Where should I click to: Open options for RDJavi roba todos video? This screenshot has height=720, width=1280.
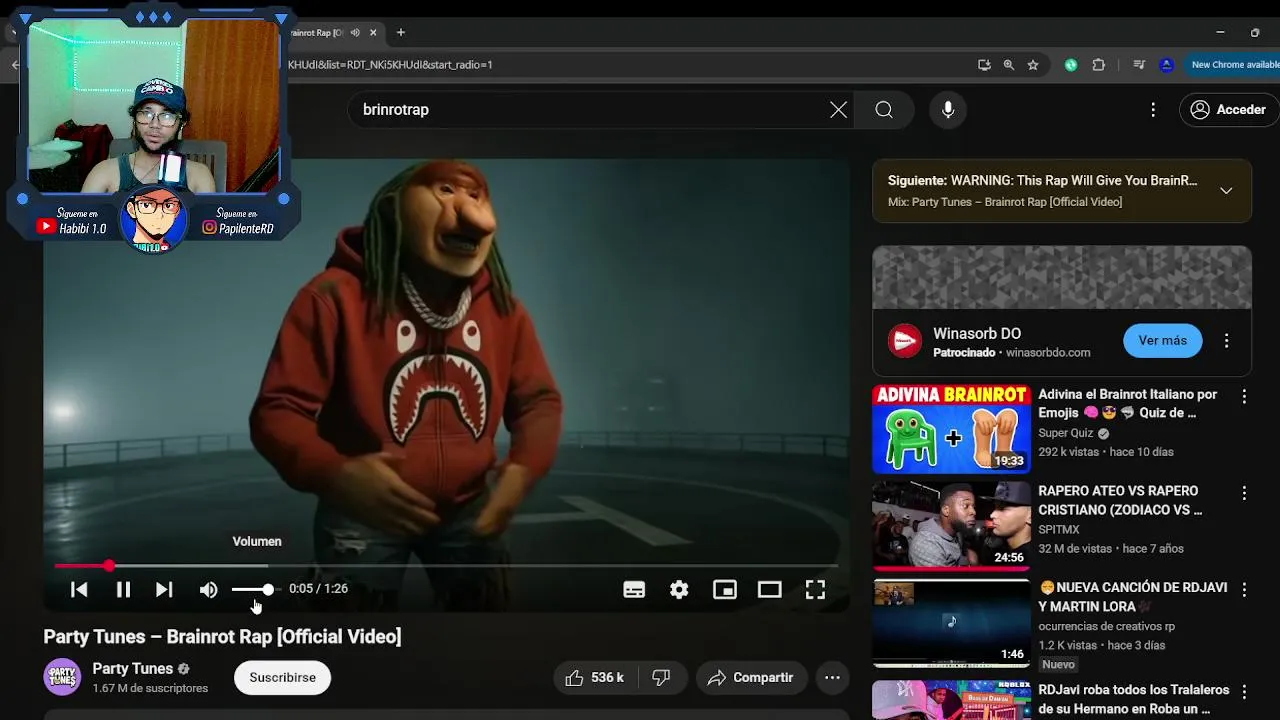click(x=1244, y=691)
